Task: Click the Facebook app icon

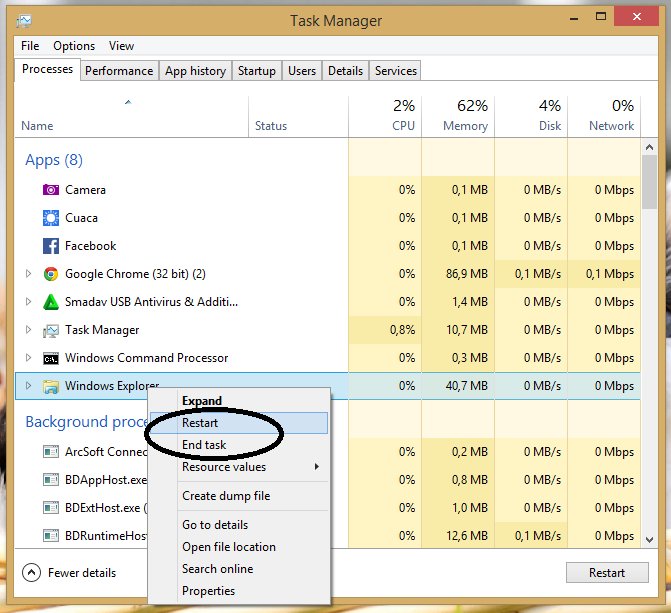Action: click(50, 246)
